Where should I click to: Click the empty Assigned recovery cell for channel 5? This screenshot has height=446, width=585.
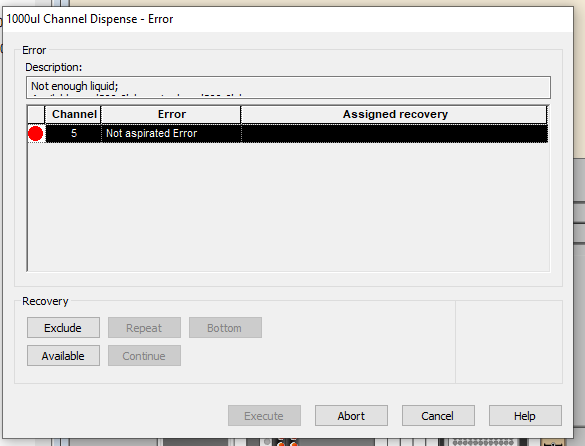coord(394,133)
